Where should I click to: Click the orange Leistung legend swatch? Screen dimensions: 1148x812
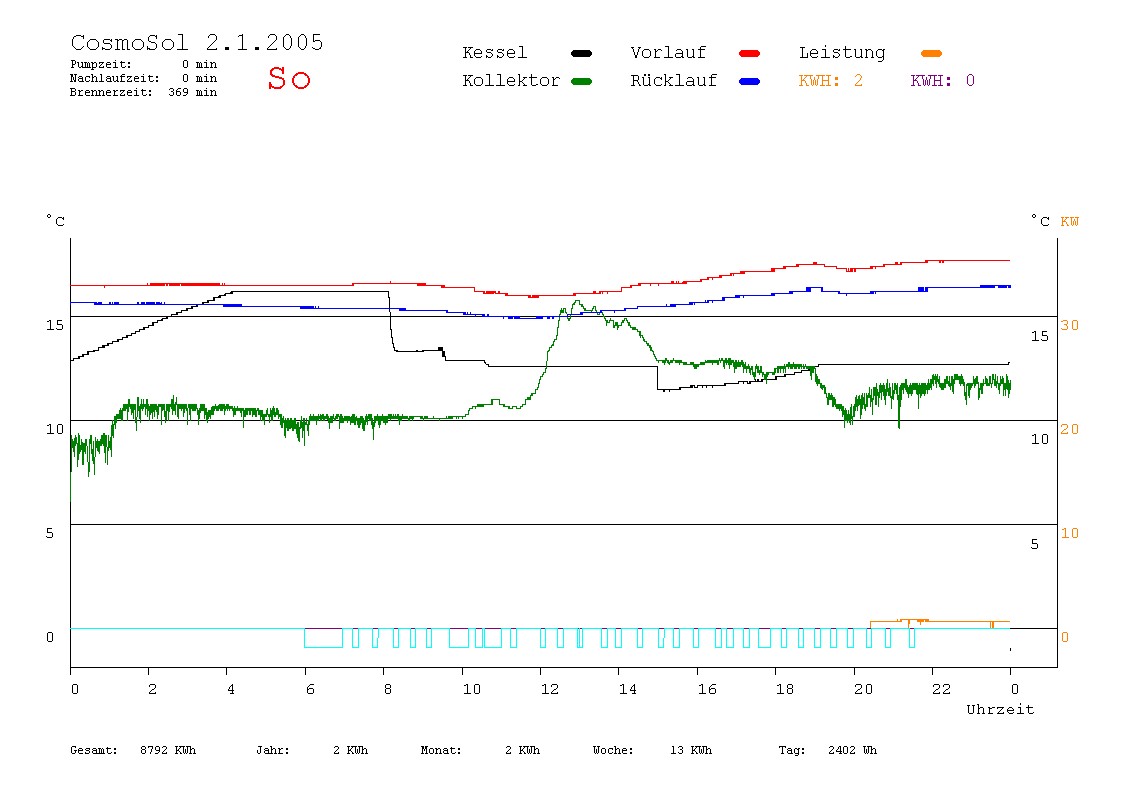pyautogui.click(x=931, y=53)
